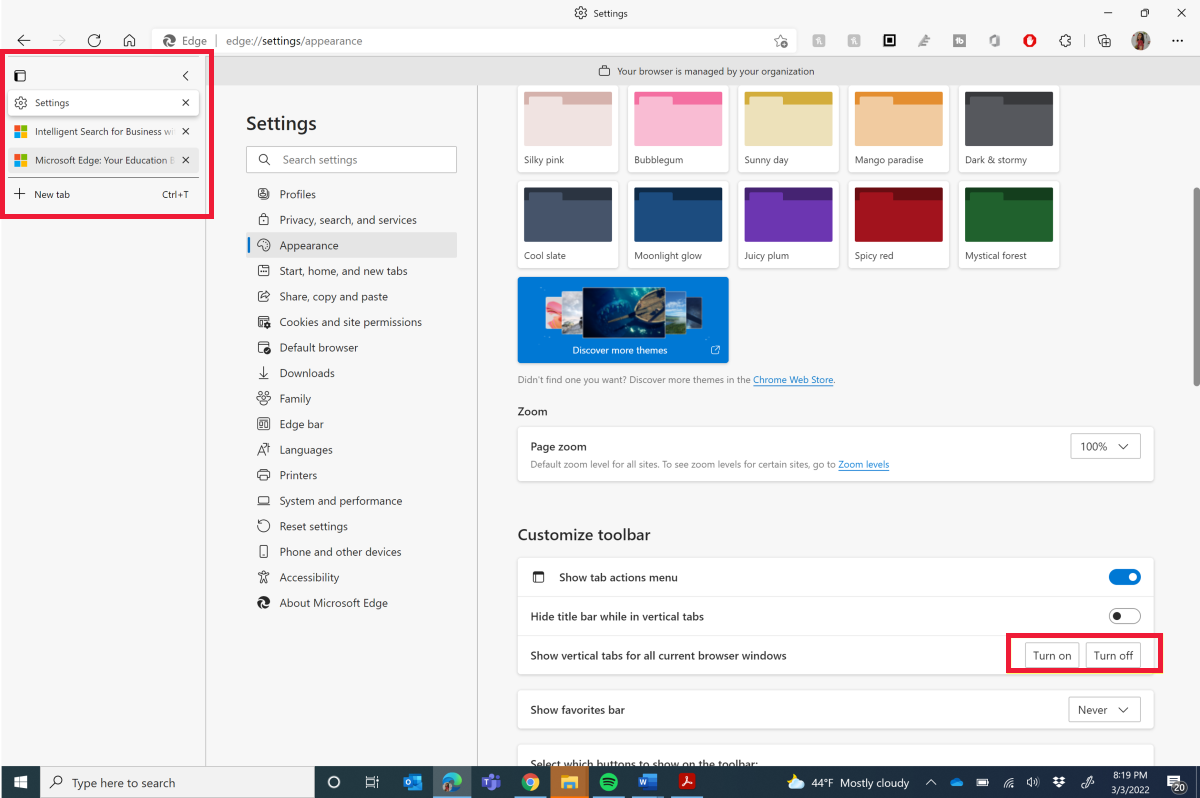
Task: Switch to the Intelligent Search for Business tab
Action: pyautogui.click(x=100, y=131)
